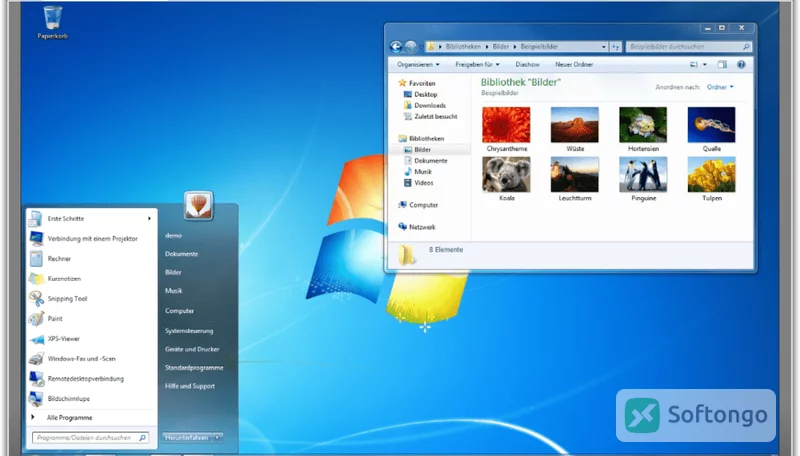Open Dokumente from Start menu right pane

point(181,254)
